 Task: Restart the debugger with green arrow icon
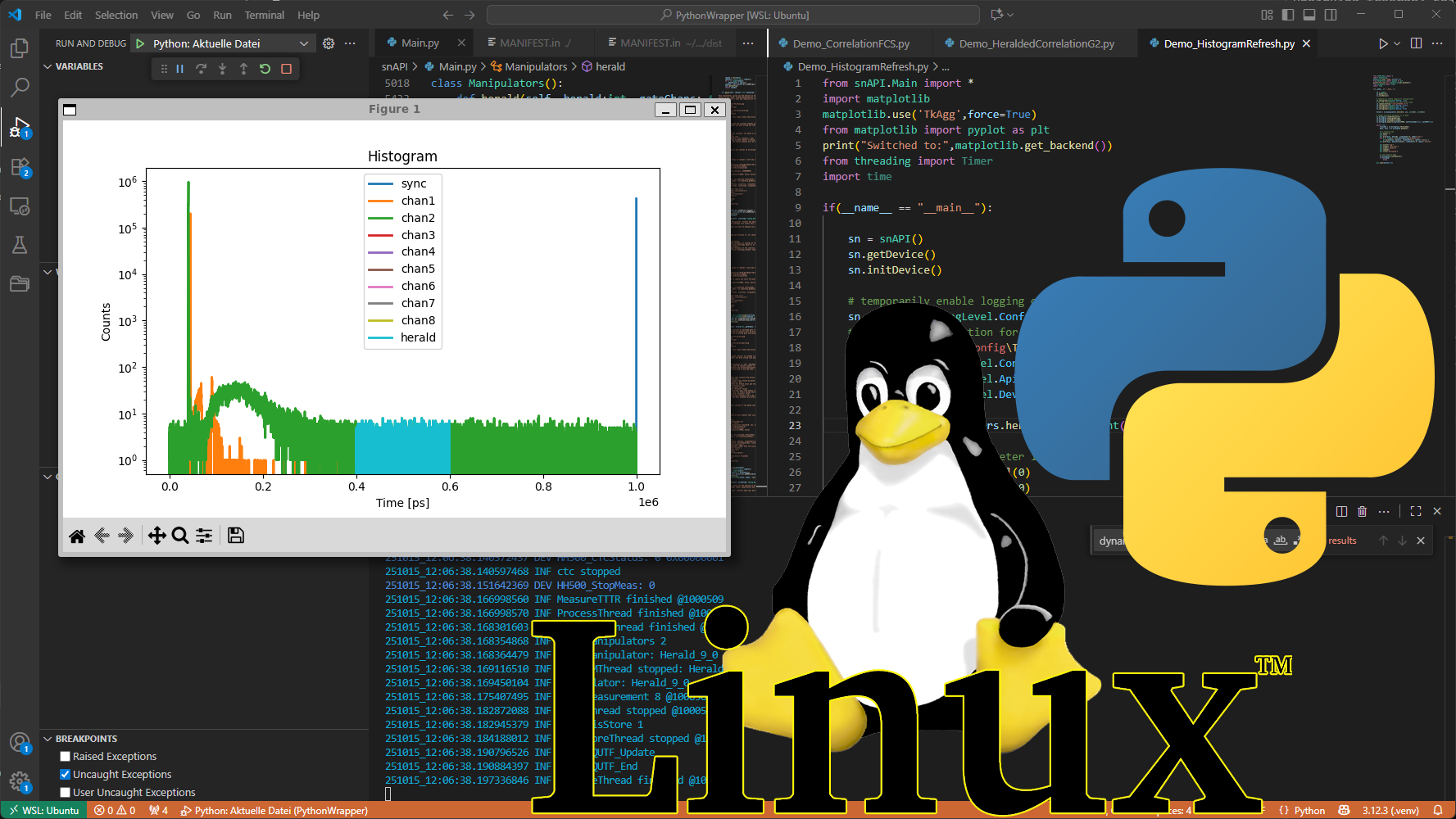coord(265,69)
